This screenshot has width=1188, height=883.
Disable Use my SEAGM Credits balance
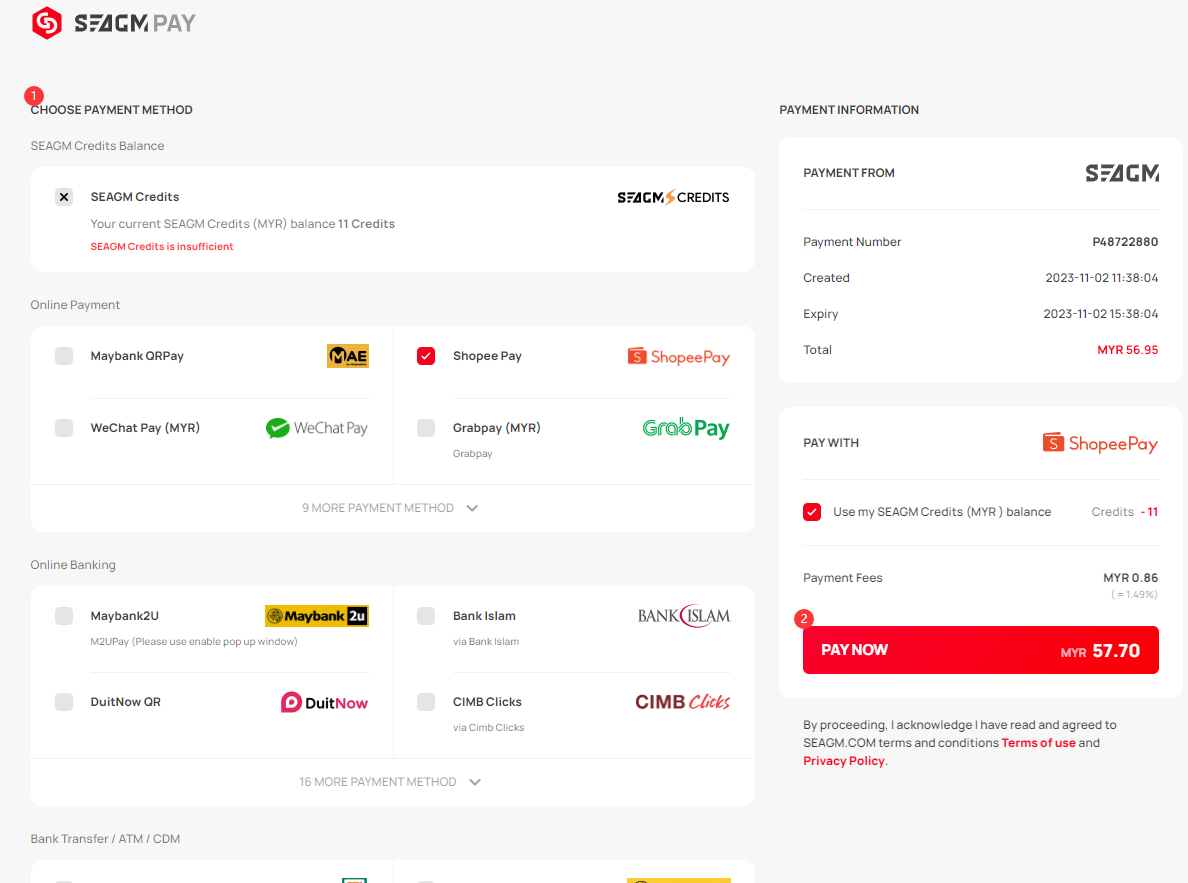coord(812,512)
